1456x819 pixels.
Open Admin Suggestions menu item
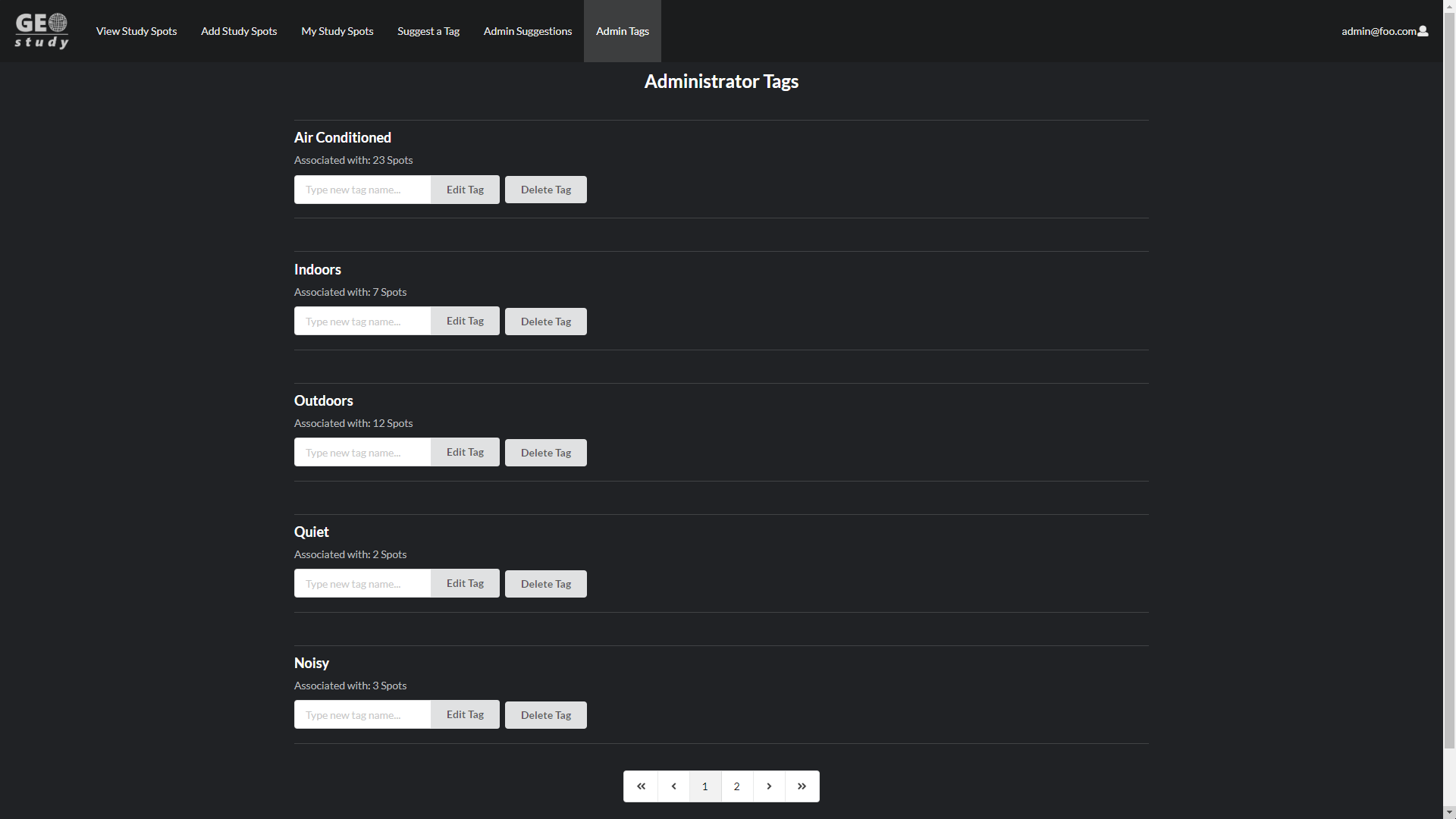(x=527, y=31)
